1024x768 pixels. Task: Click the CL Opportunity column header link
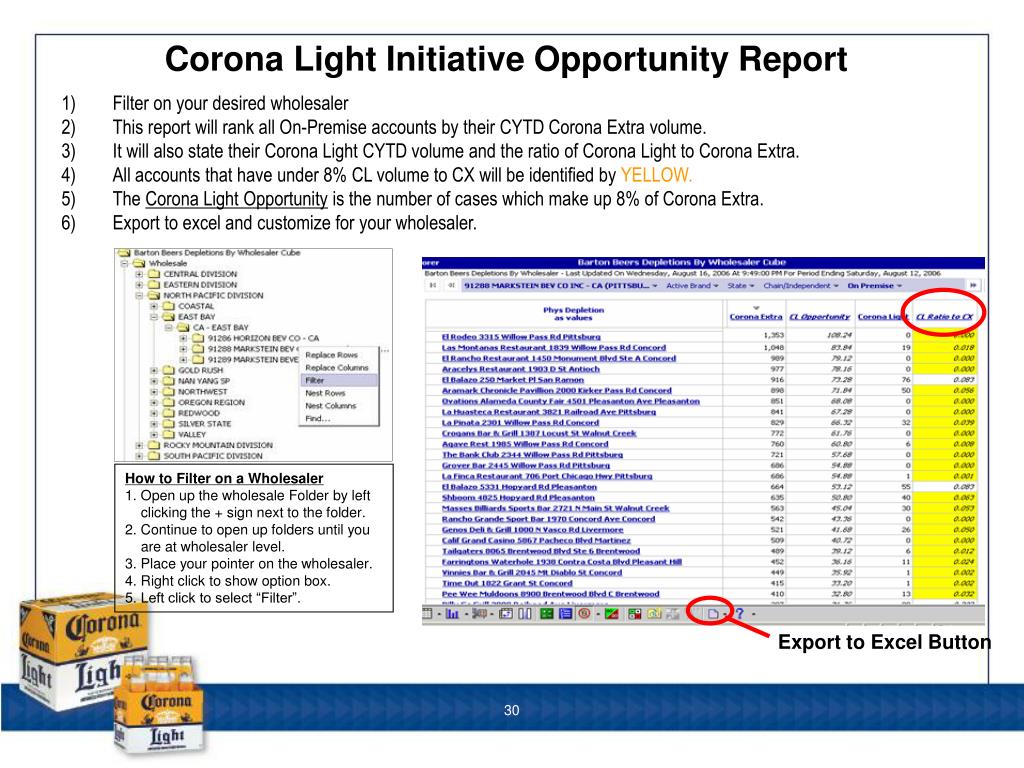820,317
